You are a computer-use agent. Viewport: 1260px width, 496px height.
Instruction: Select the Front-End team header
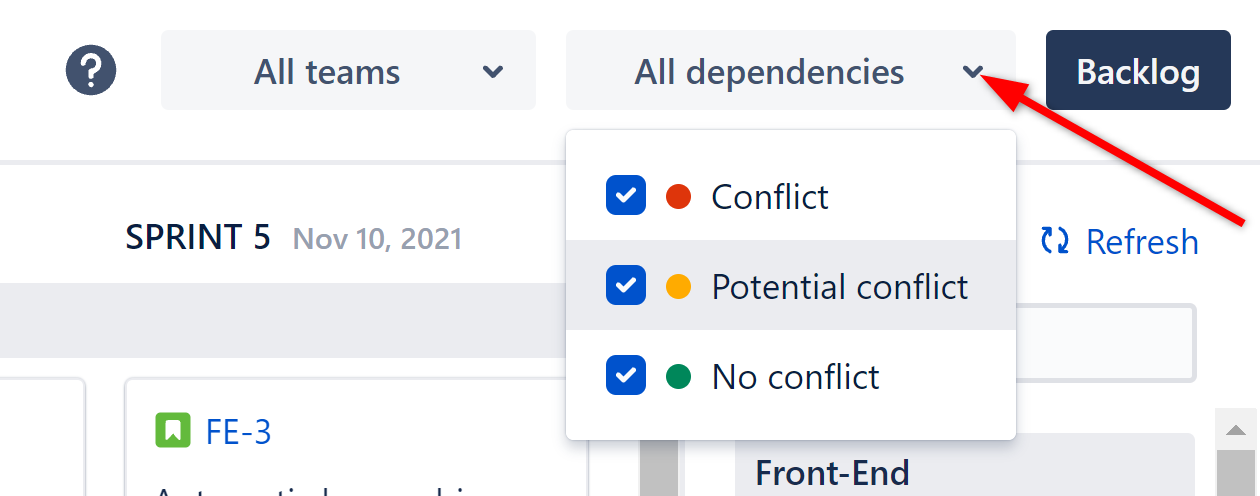(832, 471)
